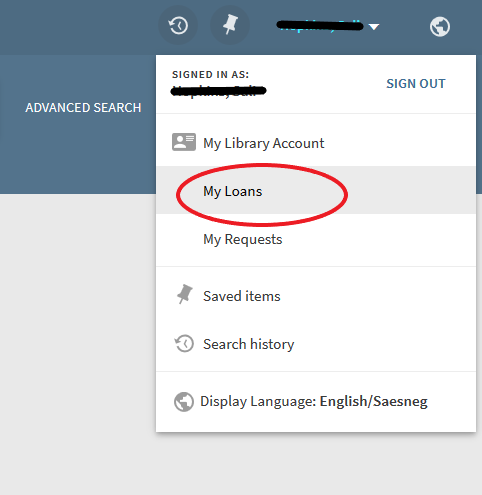Click the SIGNED IN AS heading

[211, 74]
